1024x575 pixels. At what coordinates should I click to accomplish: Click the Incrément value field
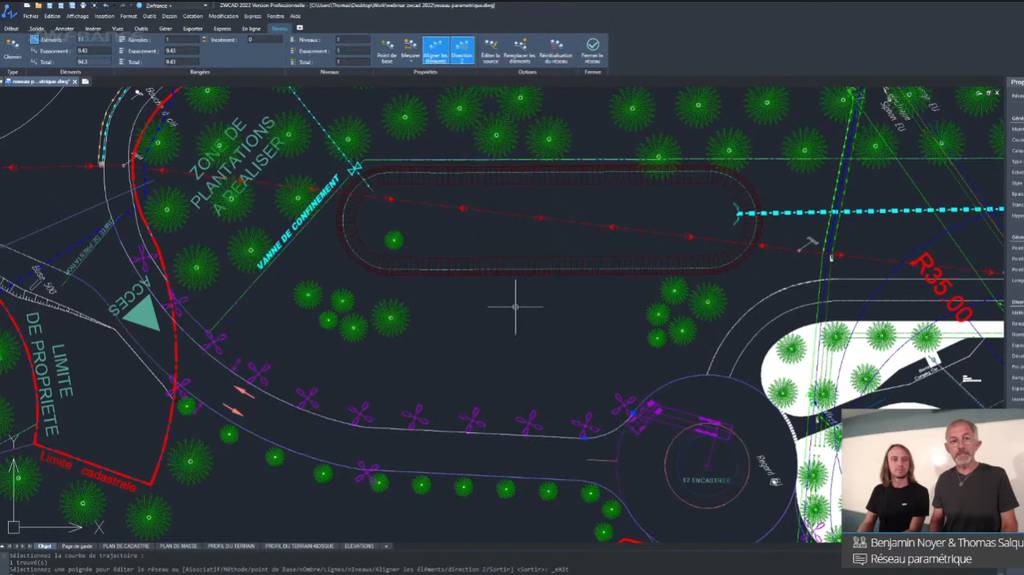click(x=264, y=39)
